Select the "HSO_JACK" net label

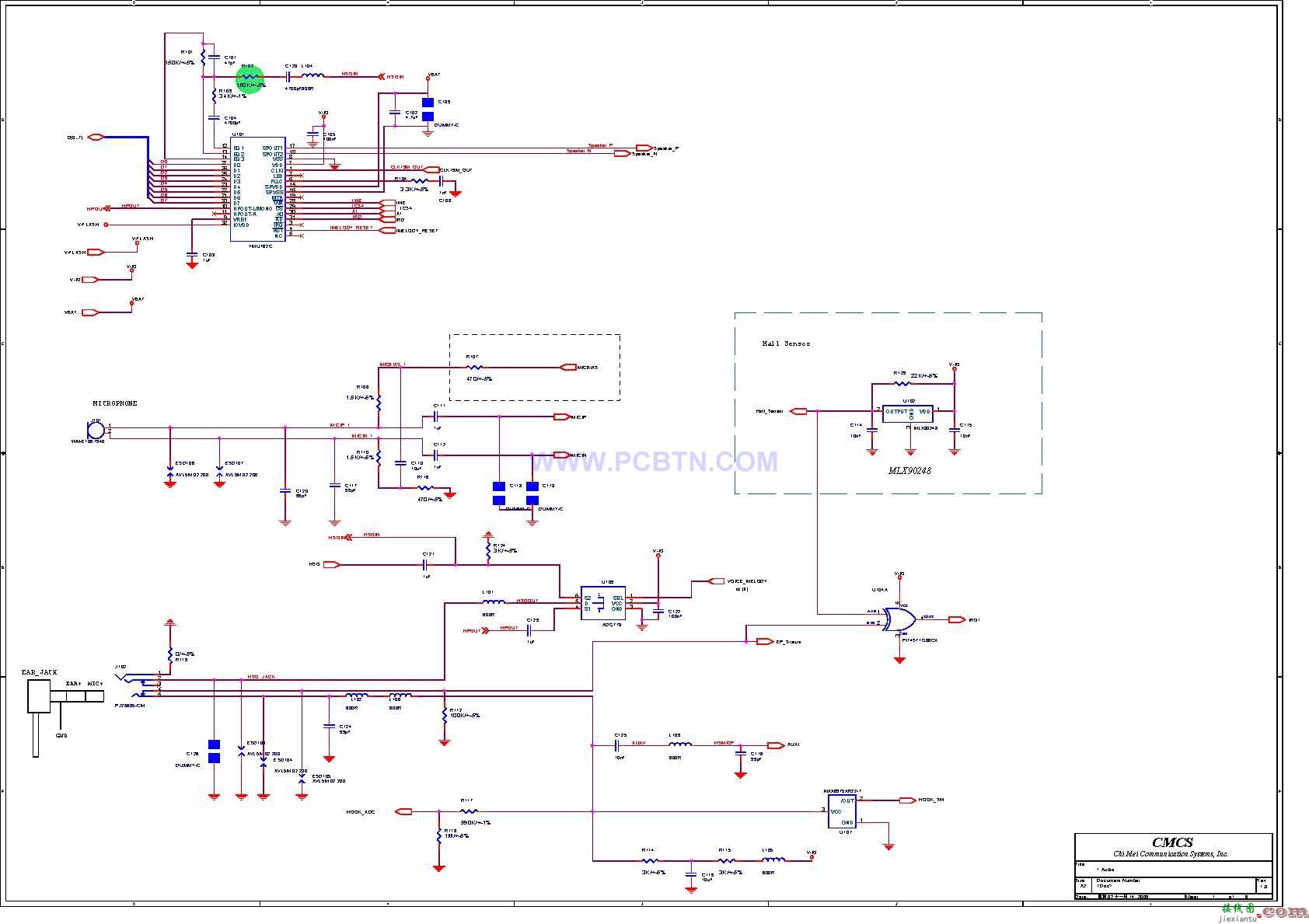261,677
